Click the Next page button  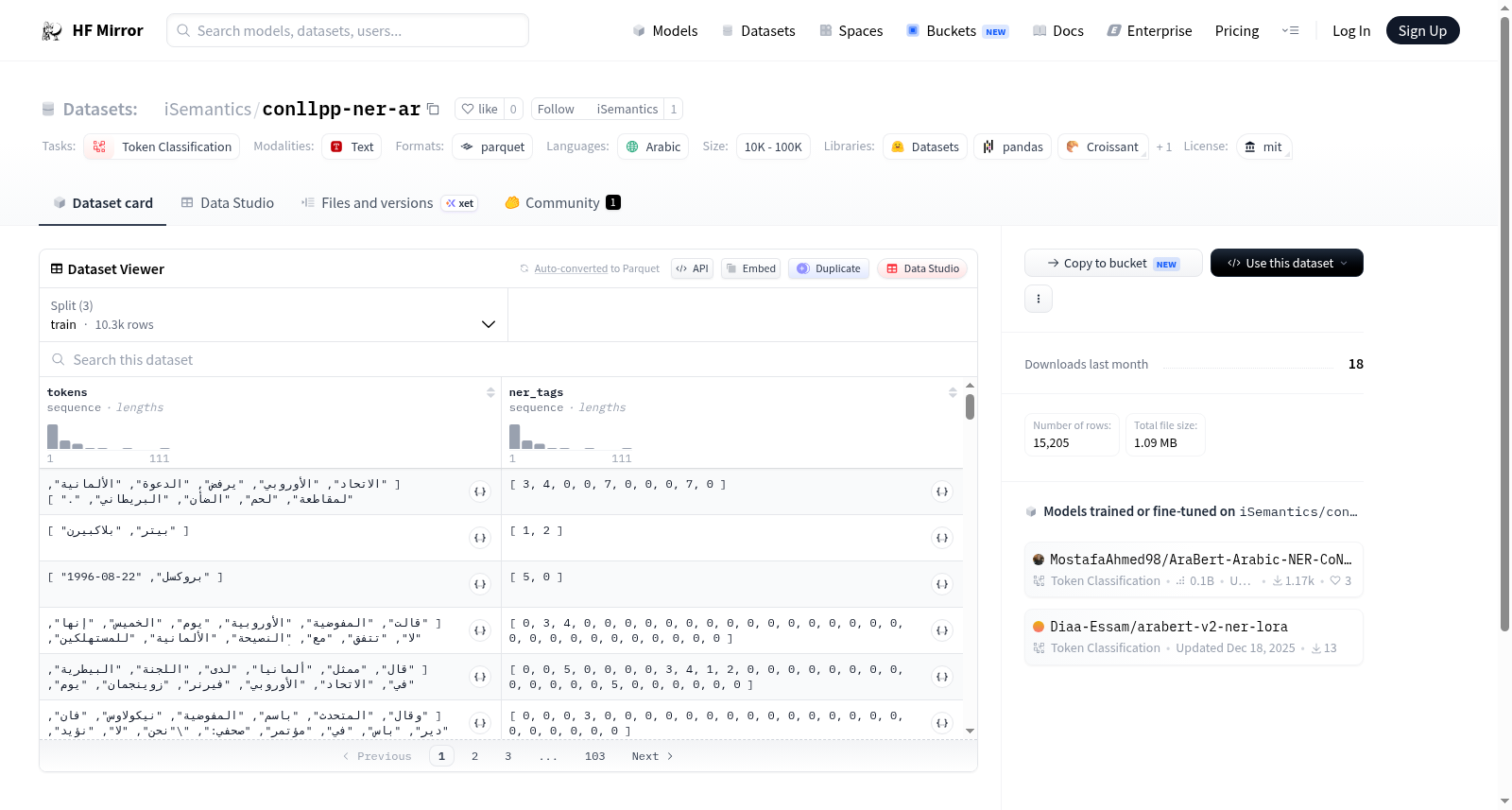pyautogui.click(x=652, y=756)
